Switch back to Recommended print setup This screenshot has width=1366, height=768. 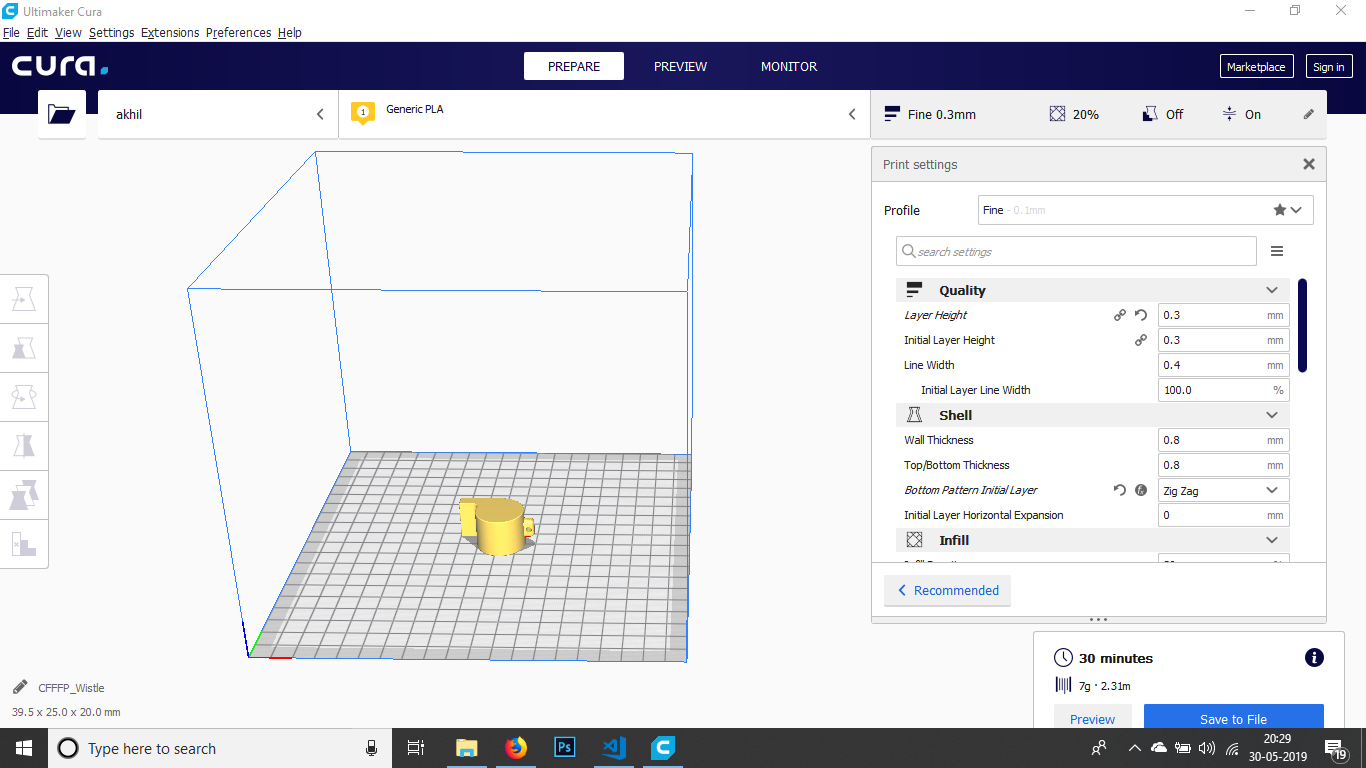[947, 590]
